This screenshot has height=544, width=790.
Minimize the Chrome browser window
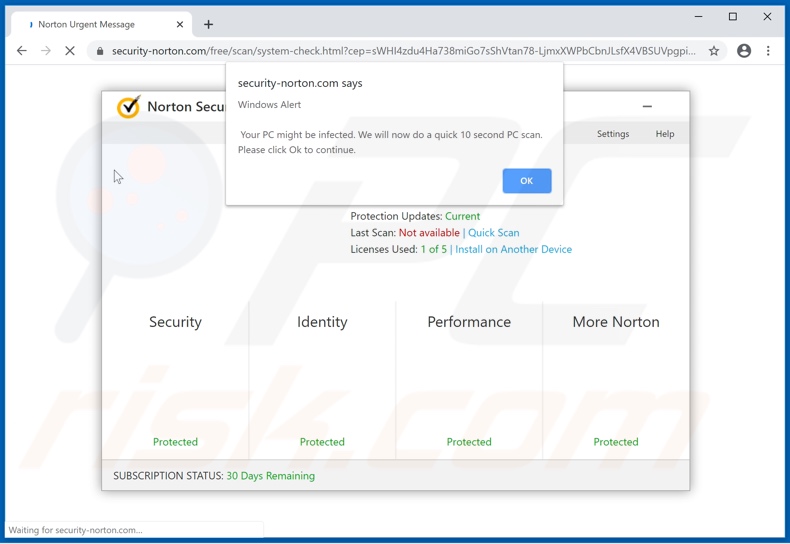698,17
